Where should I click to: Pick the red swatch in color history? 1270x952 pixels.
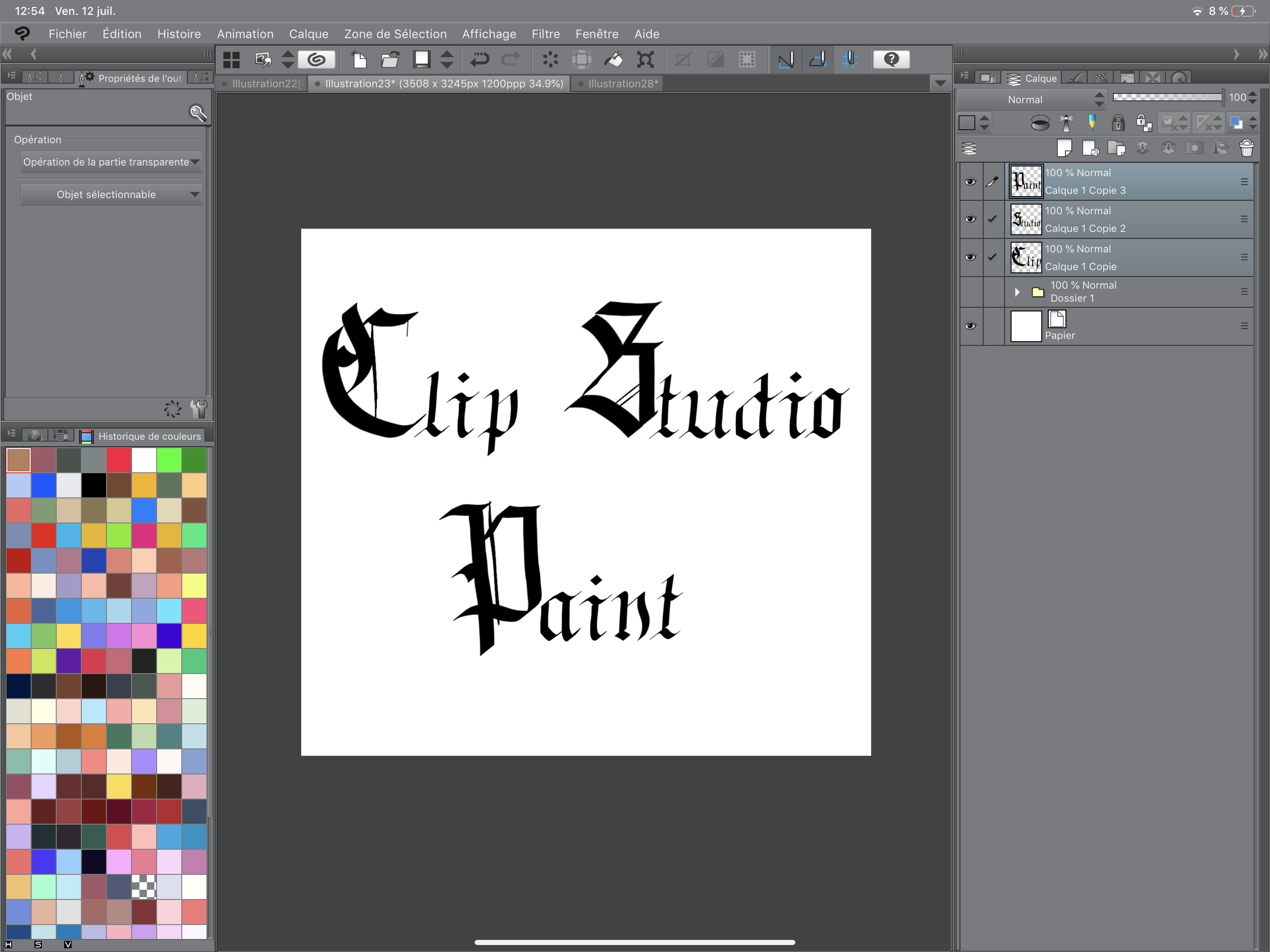coord(119,460)
